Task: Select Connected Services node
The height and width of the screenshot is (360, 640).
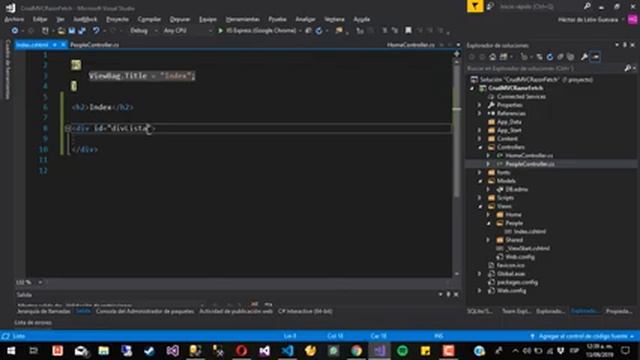Action: [x=521, y=97]
